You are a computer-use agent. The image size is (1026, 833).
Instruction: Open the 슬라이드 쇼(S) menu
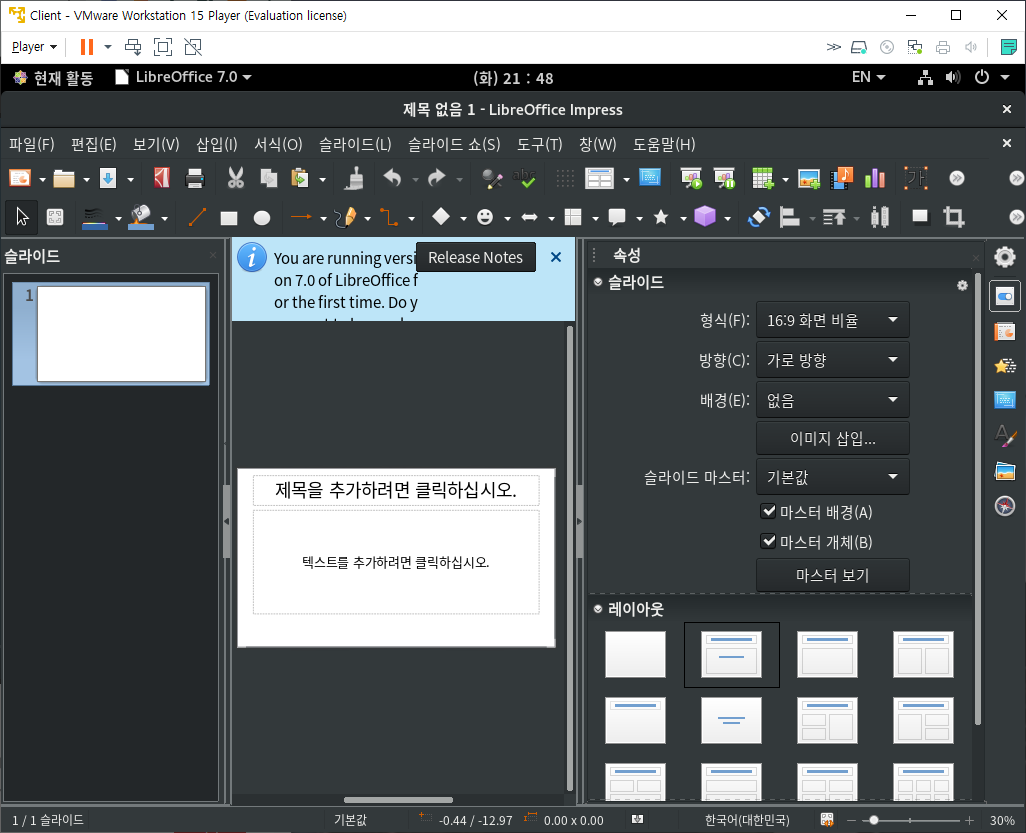pyautogui.click(x=454, y=144)
